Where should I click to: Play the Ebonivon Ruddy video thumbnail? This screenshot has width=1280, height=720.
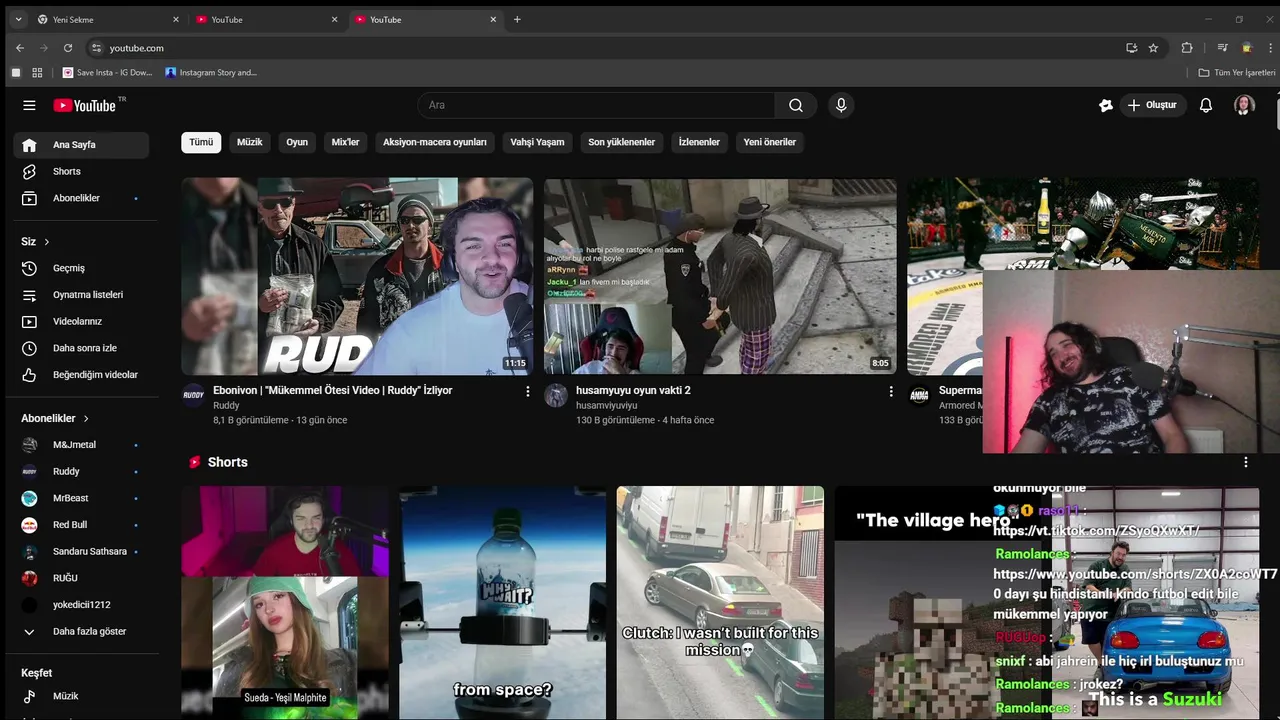click(357, 276)
